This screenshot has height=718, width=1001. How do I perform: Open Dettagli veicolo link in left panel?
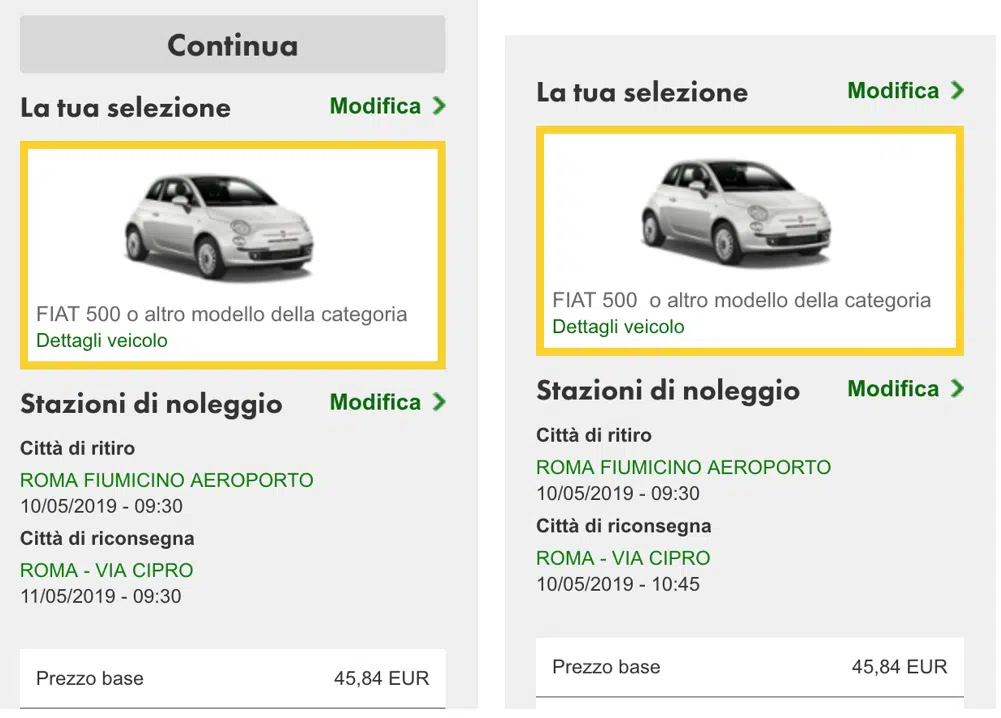coord(102,341)
